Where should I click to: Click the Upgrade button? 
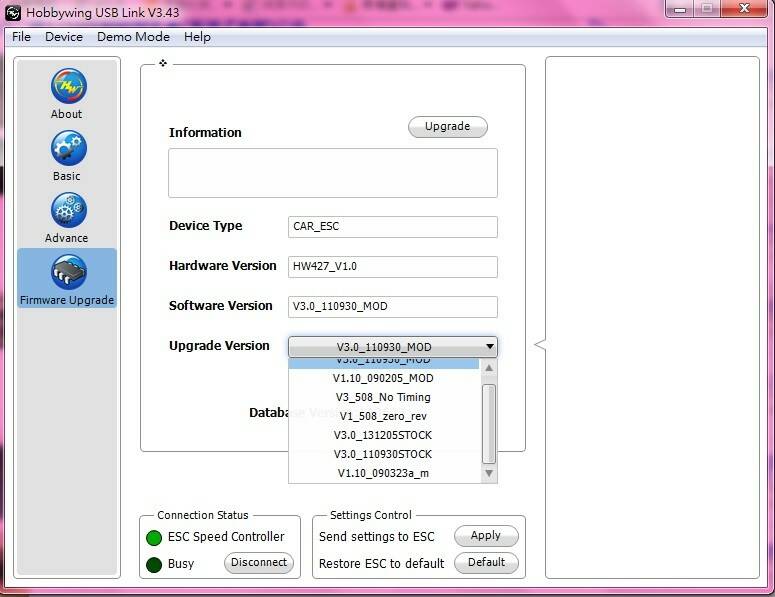pos(448,127)
